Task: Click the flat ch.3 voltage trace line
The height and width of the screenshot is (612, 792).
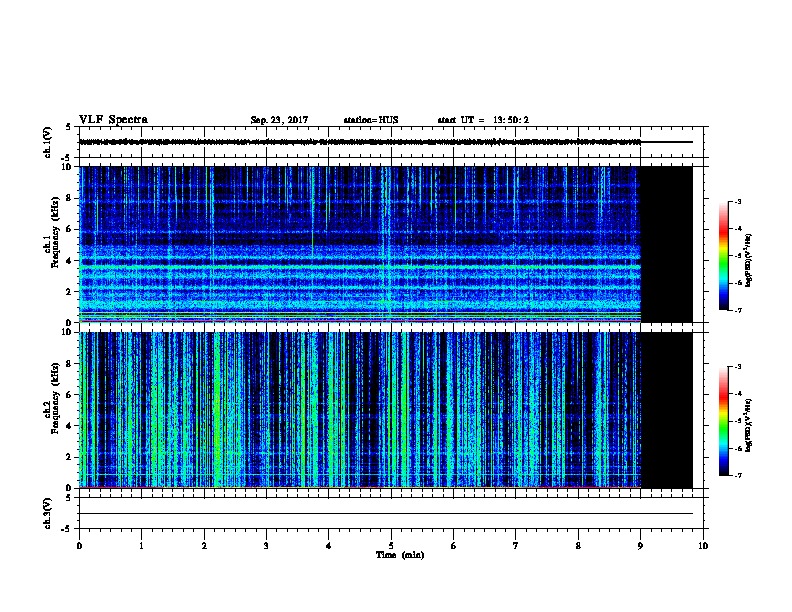Action: point(386,514)
